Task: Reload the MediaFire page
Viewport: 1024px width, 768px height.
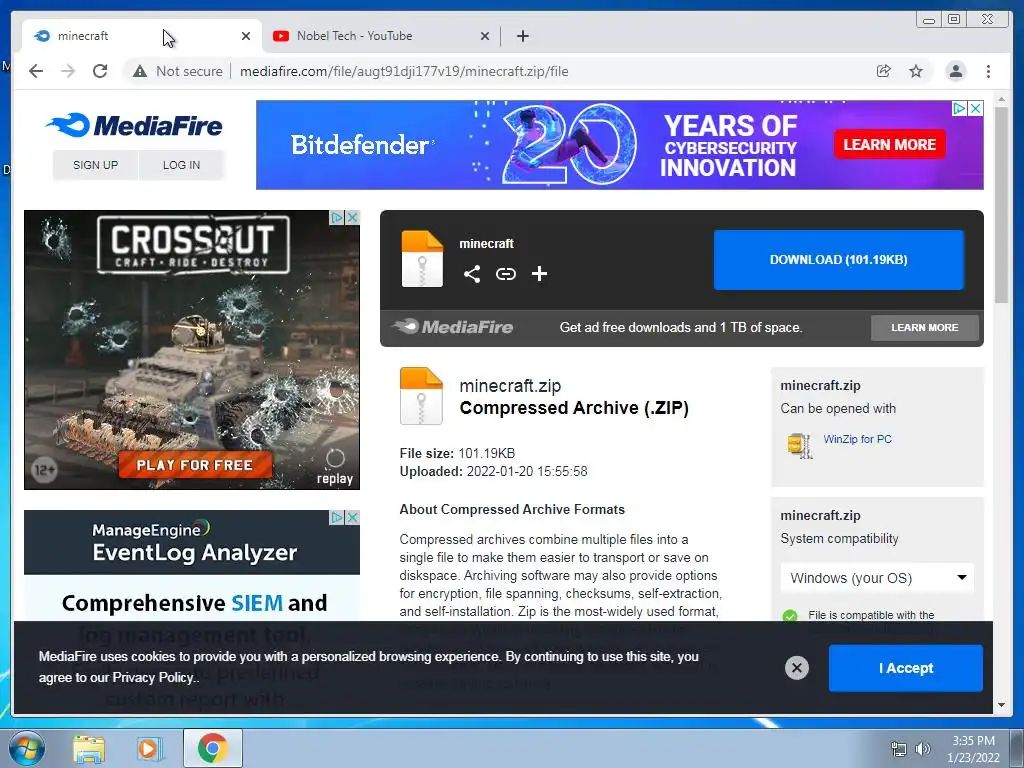Action: pyautogui.click(x=100, y=71)
